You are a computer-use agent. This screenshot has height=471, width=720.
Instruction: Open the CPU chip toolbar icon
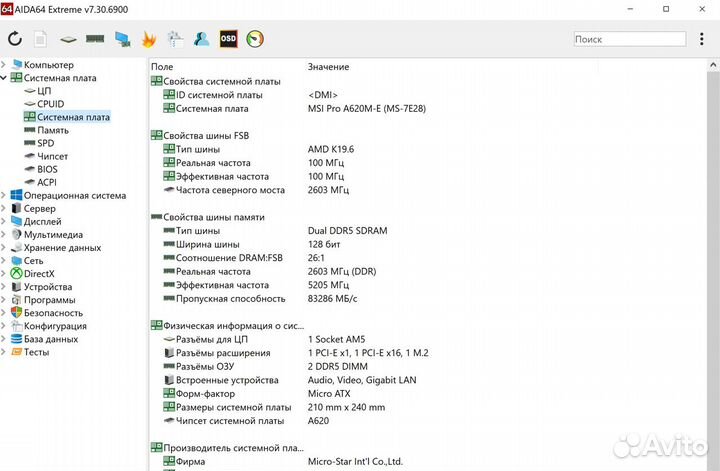pyautogui.click(x=68, y=39)
